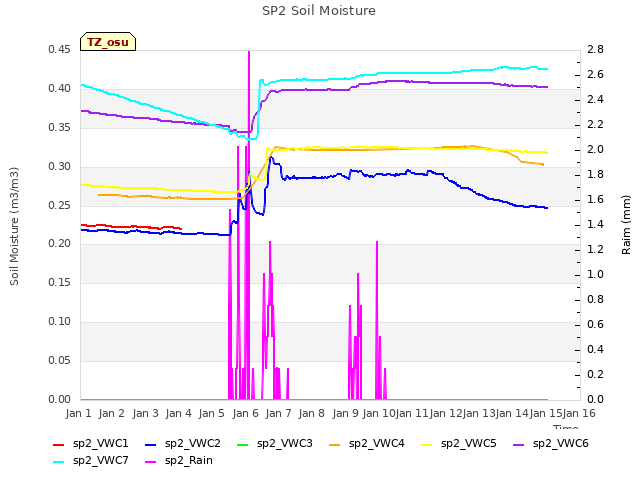640x480 pixels.
Task: Click the Jan 2 x-axis tick label
Action: tap(111, 413)
